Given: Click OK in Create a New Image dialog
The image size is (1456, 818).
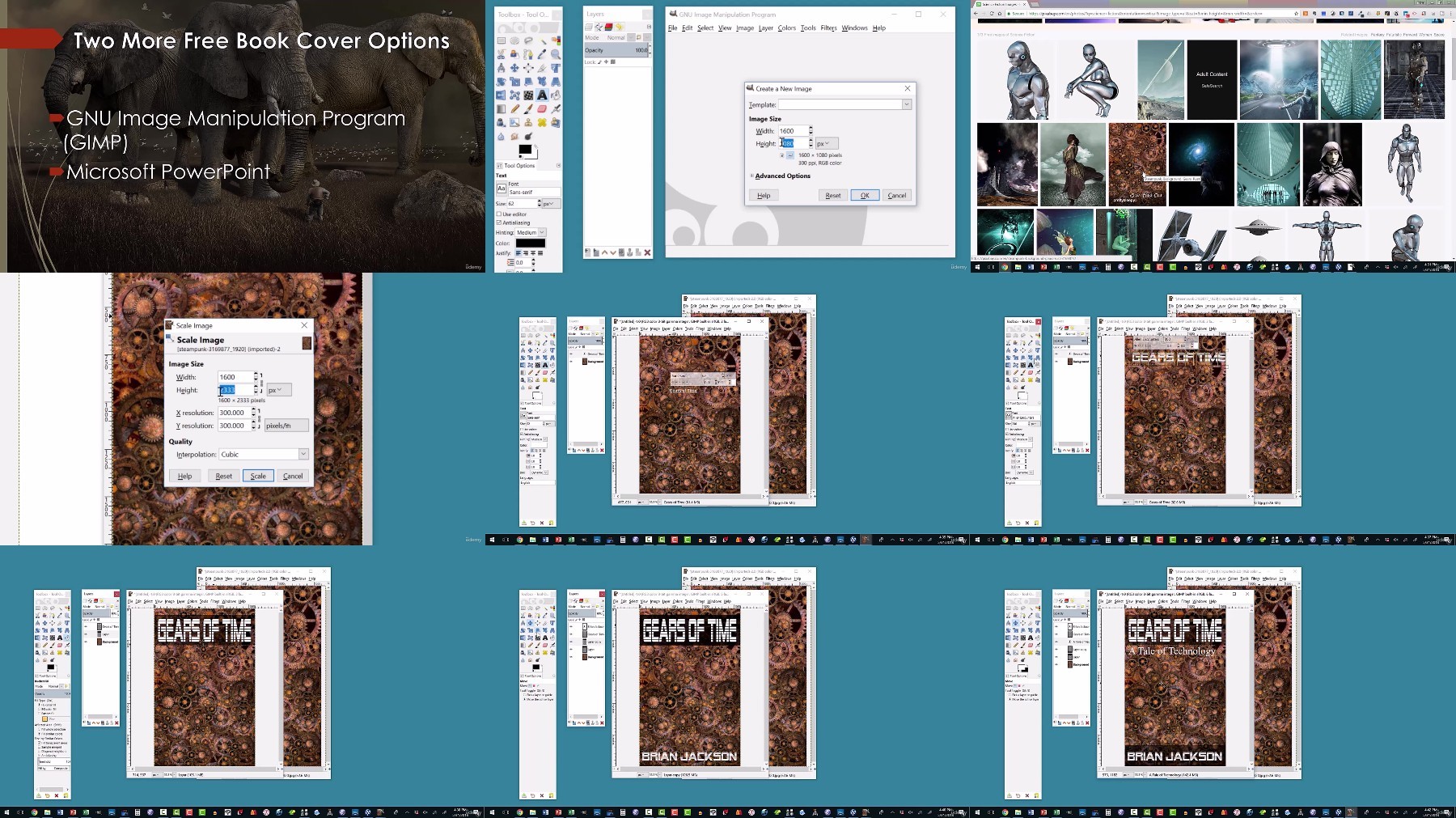Looking at the screenshot, I should click(865, 195).
